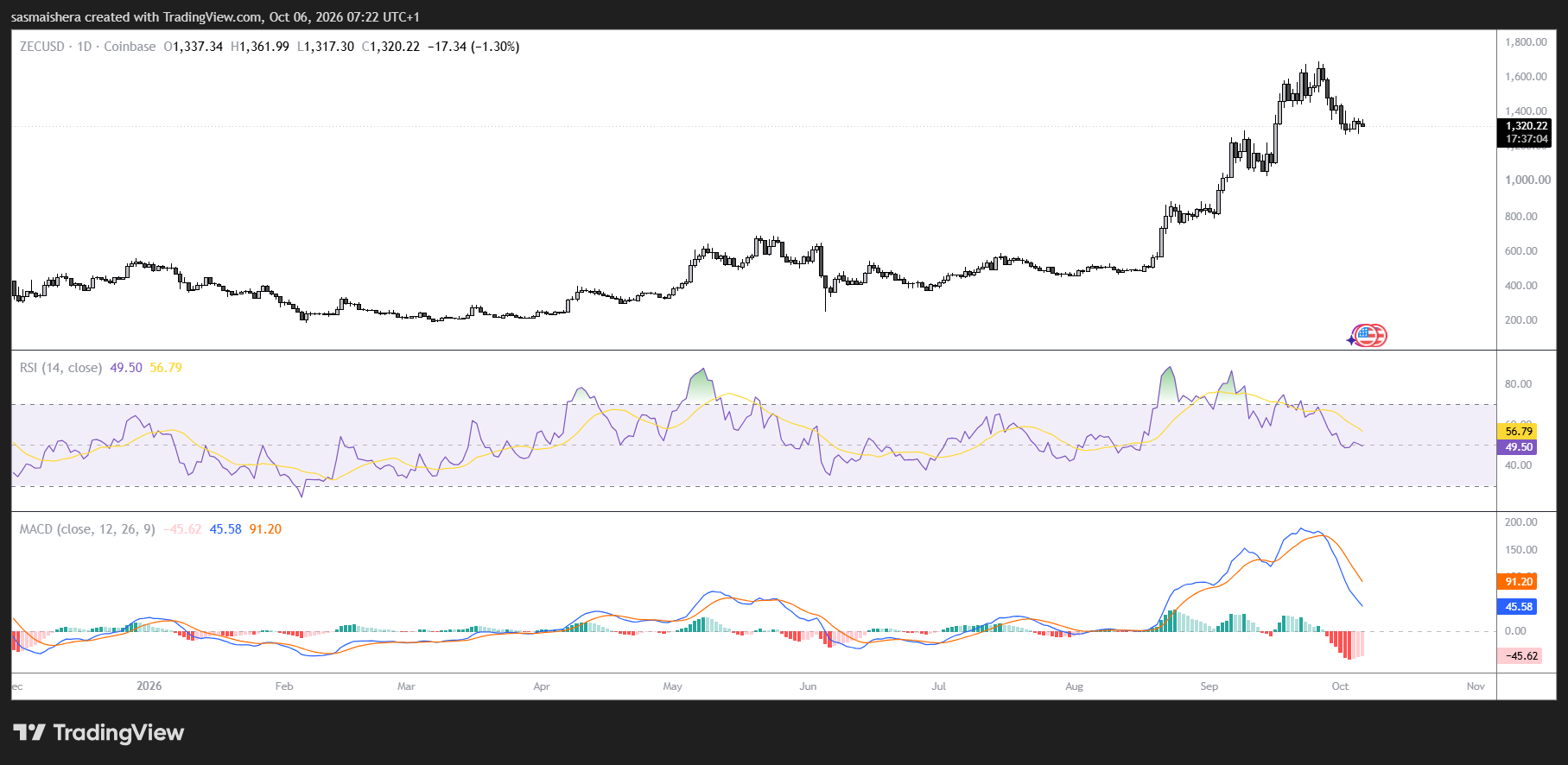Click the Nov label on time axis
1568x765 pixels.
click(1476, 686)
